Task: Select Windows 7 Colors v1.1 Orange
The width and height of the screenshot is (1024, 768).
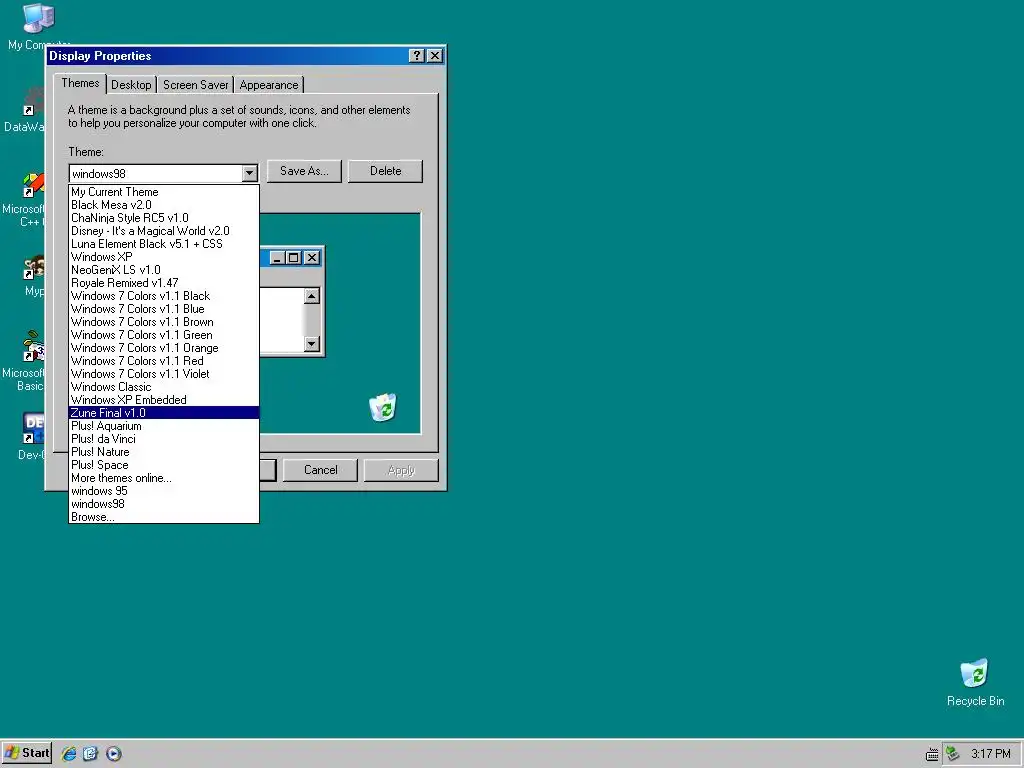Action: click(x=164, y=348)
